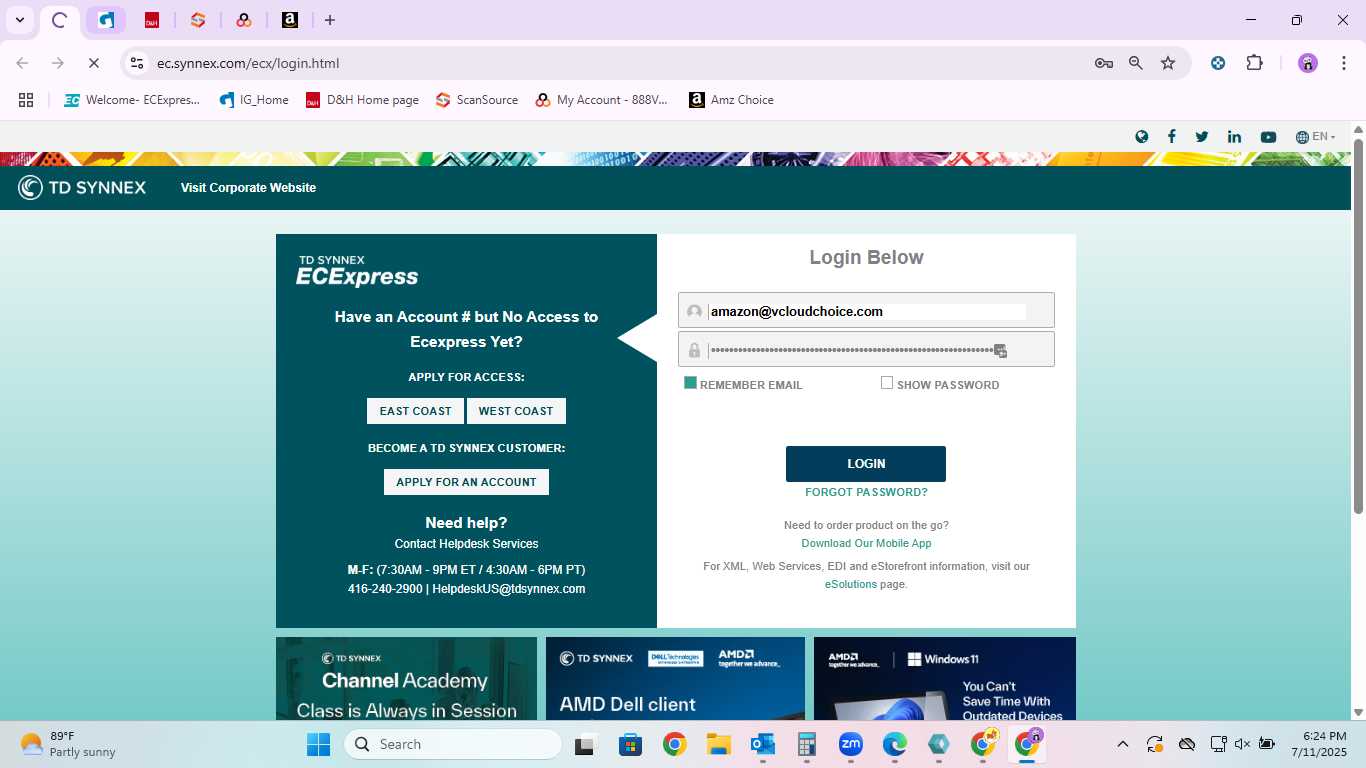
Task: Open TD SYNNEX YouTube channel
Action: (1268, 137)
